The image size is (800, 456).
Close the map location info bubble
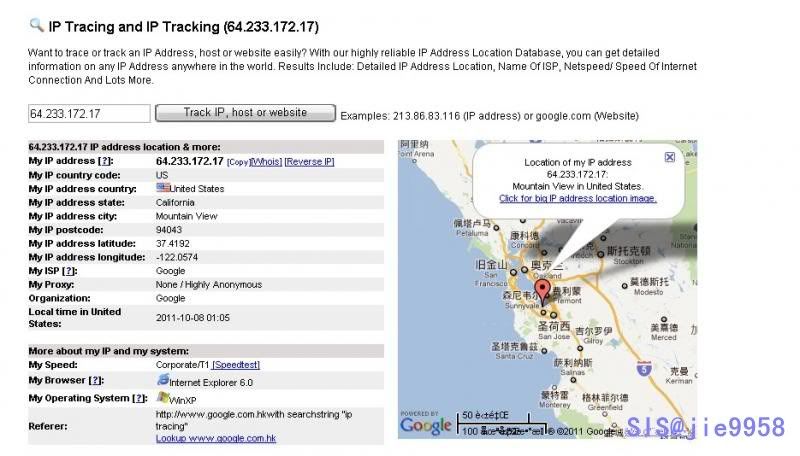click(x=670, y=157)
